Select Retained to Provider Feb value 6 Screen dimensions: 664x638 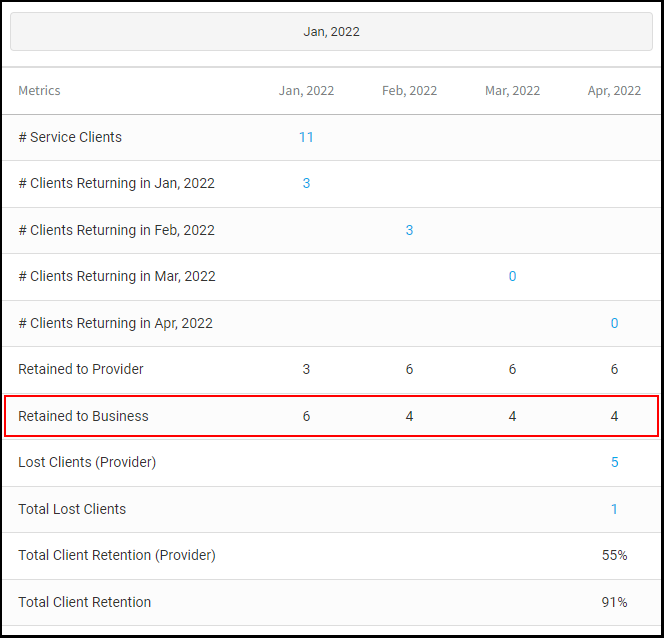click(x=409, y=369)
